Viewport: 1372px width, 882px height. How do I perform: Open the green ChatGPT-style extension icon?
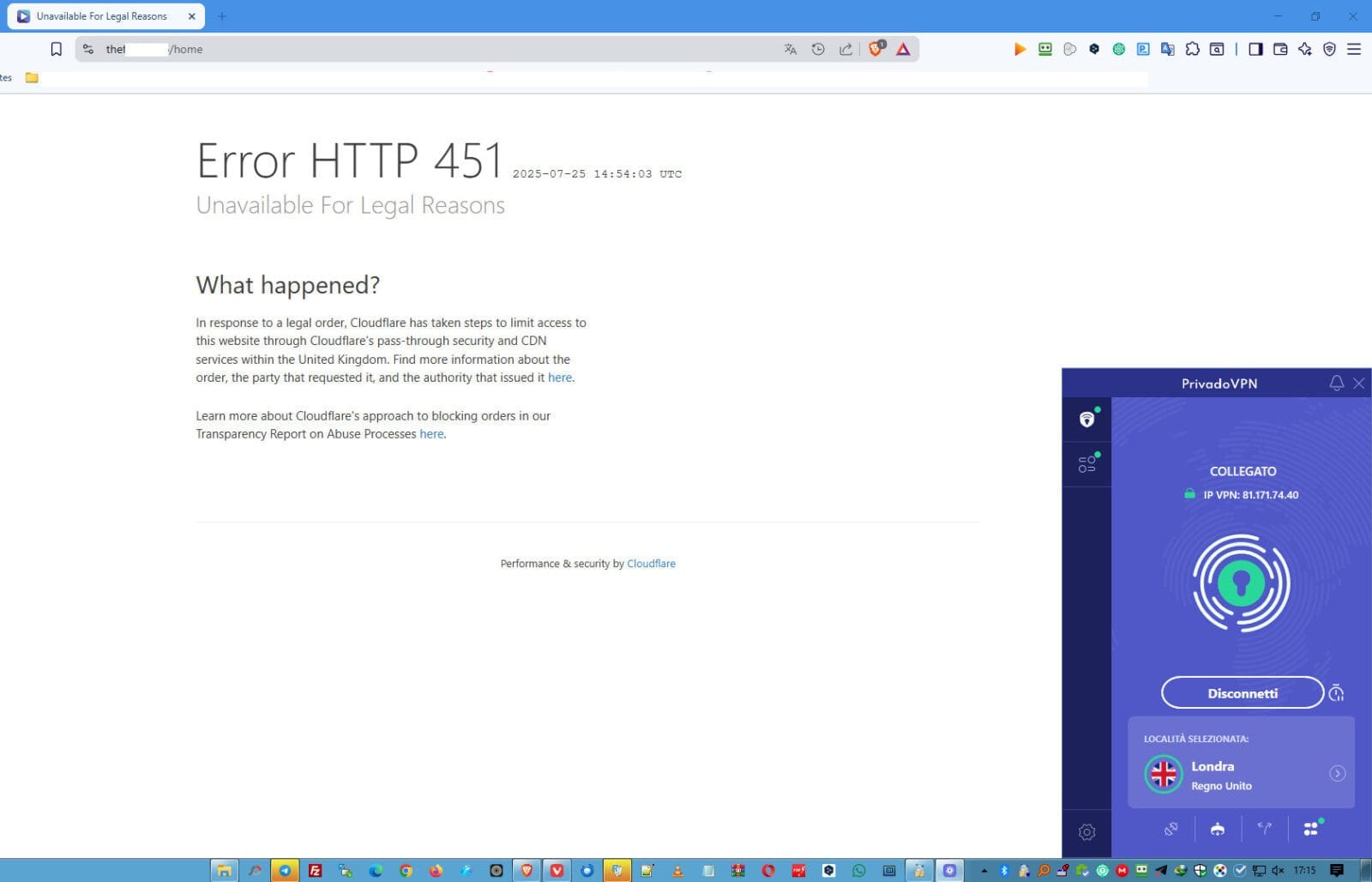coord(1118,49)
